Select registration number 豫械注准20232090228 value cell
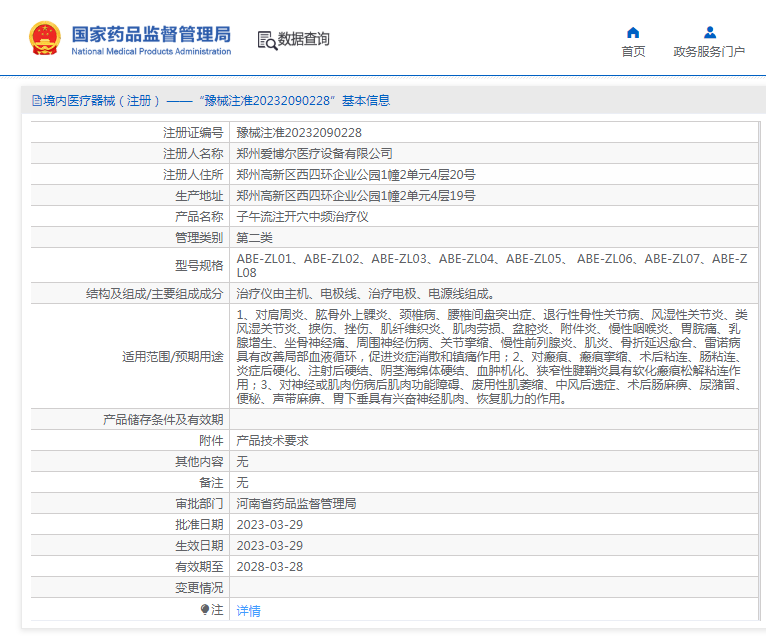 click(493, 132)
